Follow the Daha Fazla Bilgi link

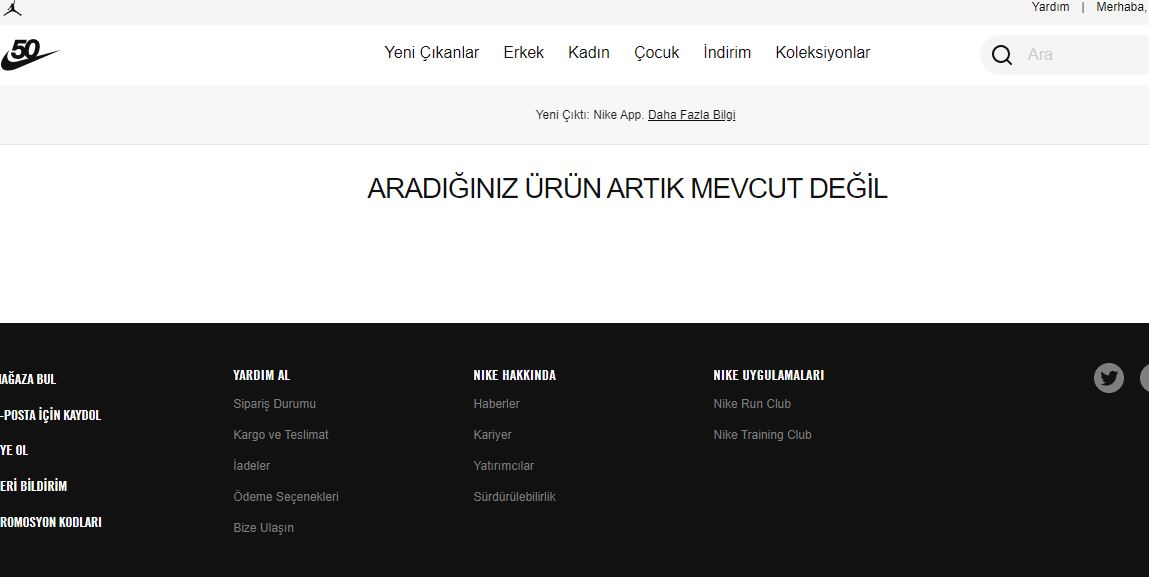[x=691, y=115]
